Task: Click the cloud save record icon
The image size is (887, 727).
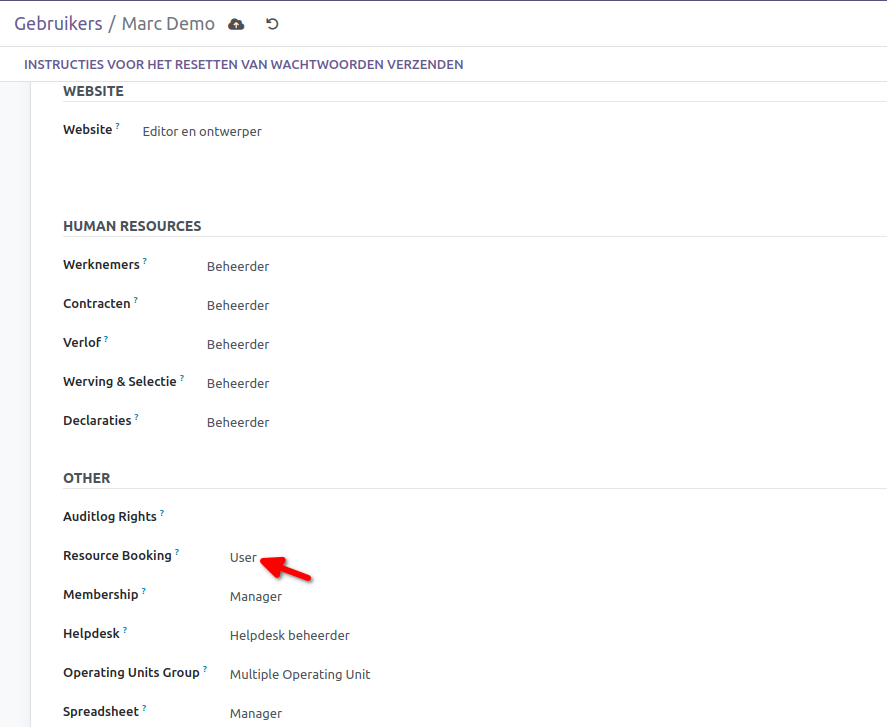Action: (236, 24)
